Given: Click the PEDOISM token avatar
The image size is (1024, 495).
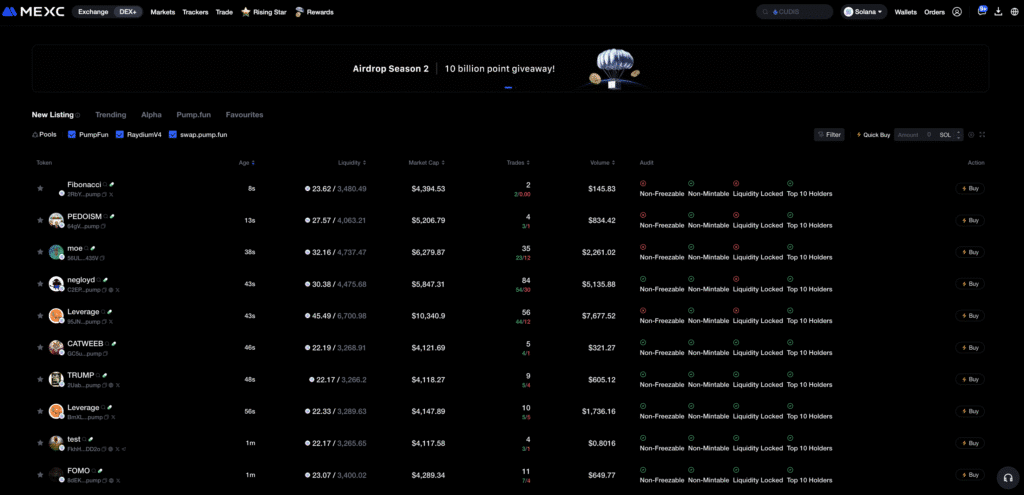Looking at the screenshot, I should [56, 220].
